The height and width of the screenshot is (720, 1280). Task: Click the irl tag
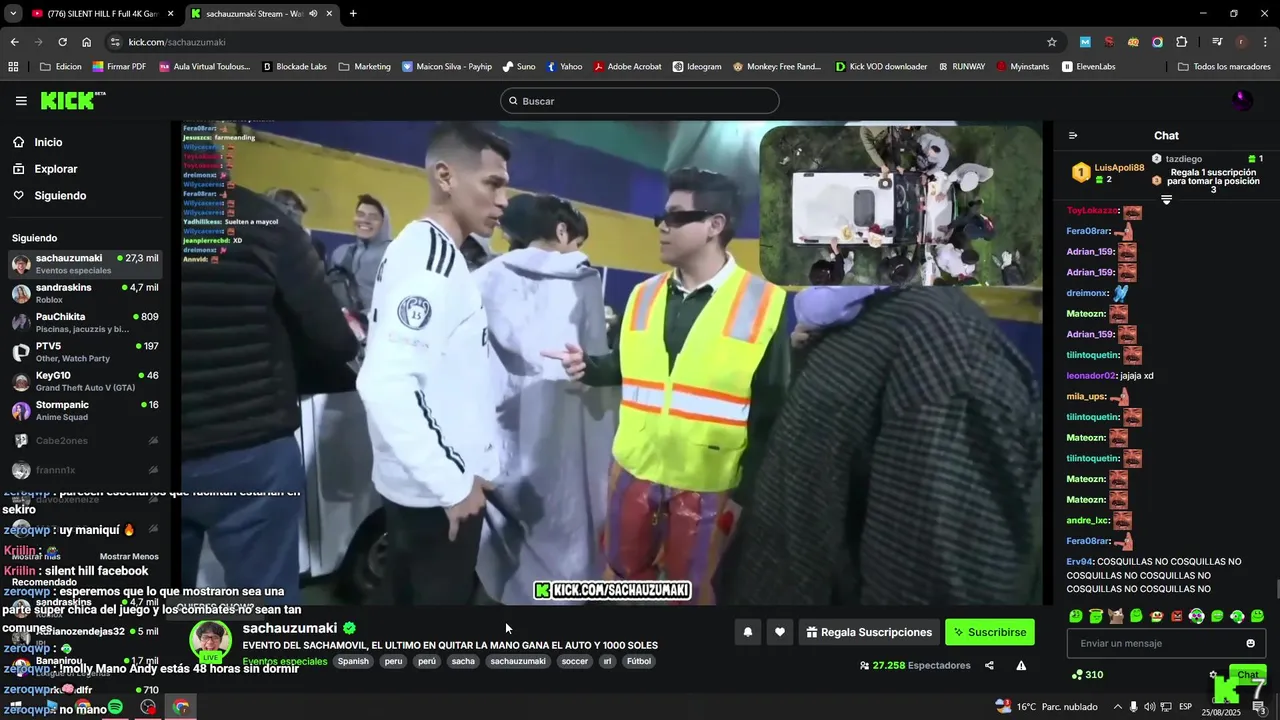(x=607, y=661)
